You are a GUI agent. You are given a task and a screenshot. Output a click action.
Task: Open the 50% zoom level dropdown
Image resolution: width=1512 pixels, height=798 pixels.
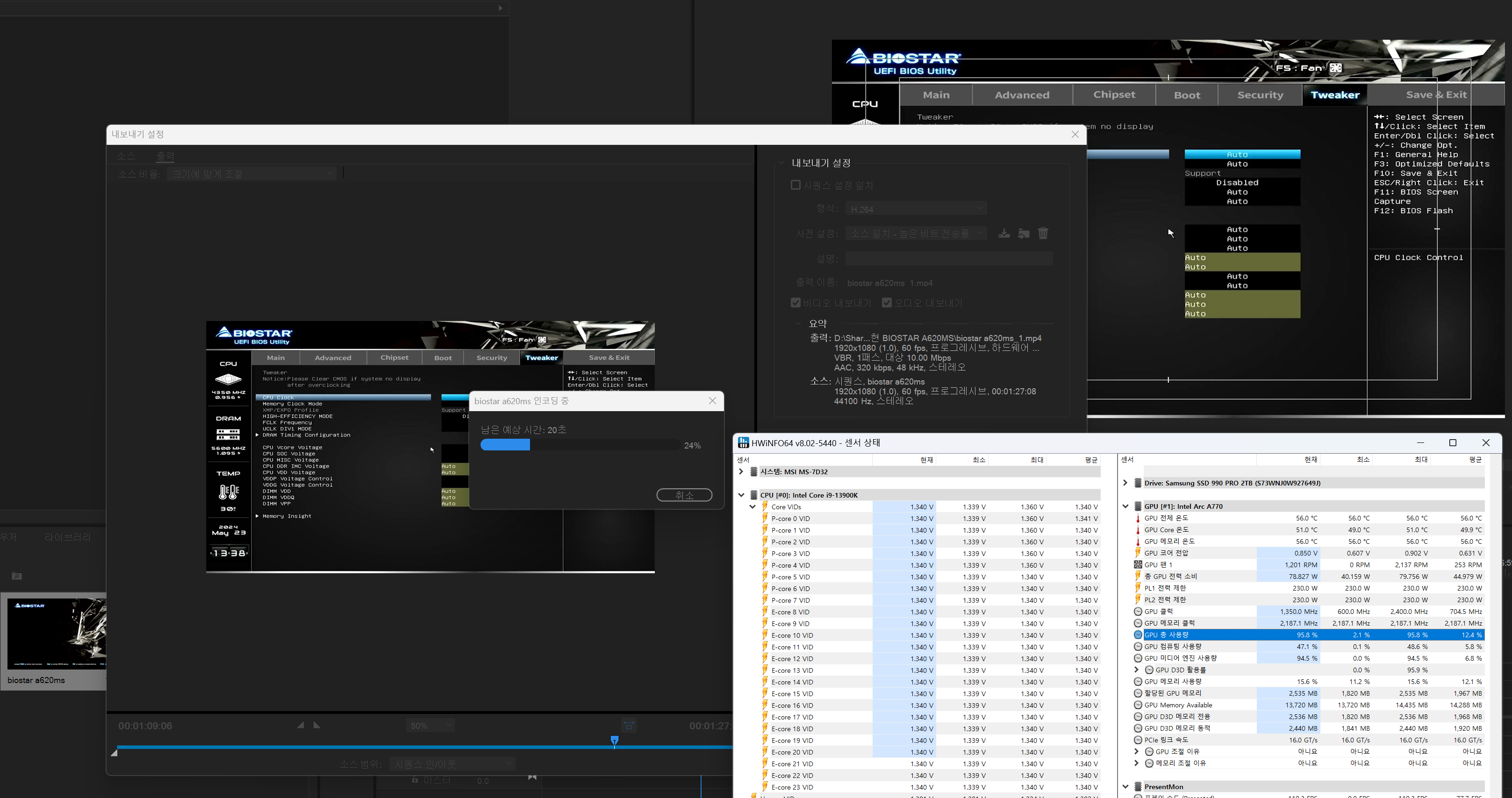[x=430, y=726]
